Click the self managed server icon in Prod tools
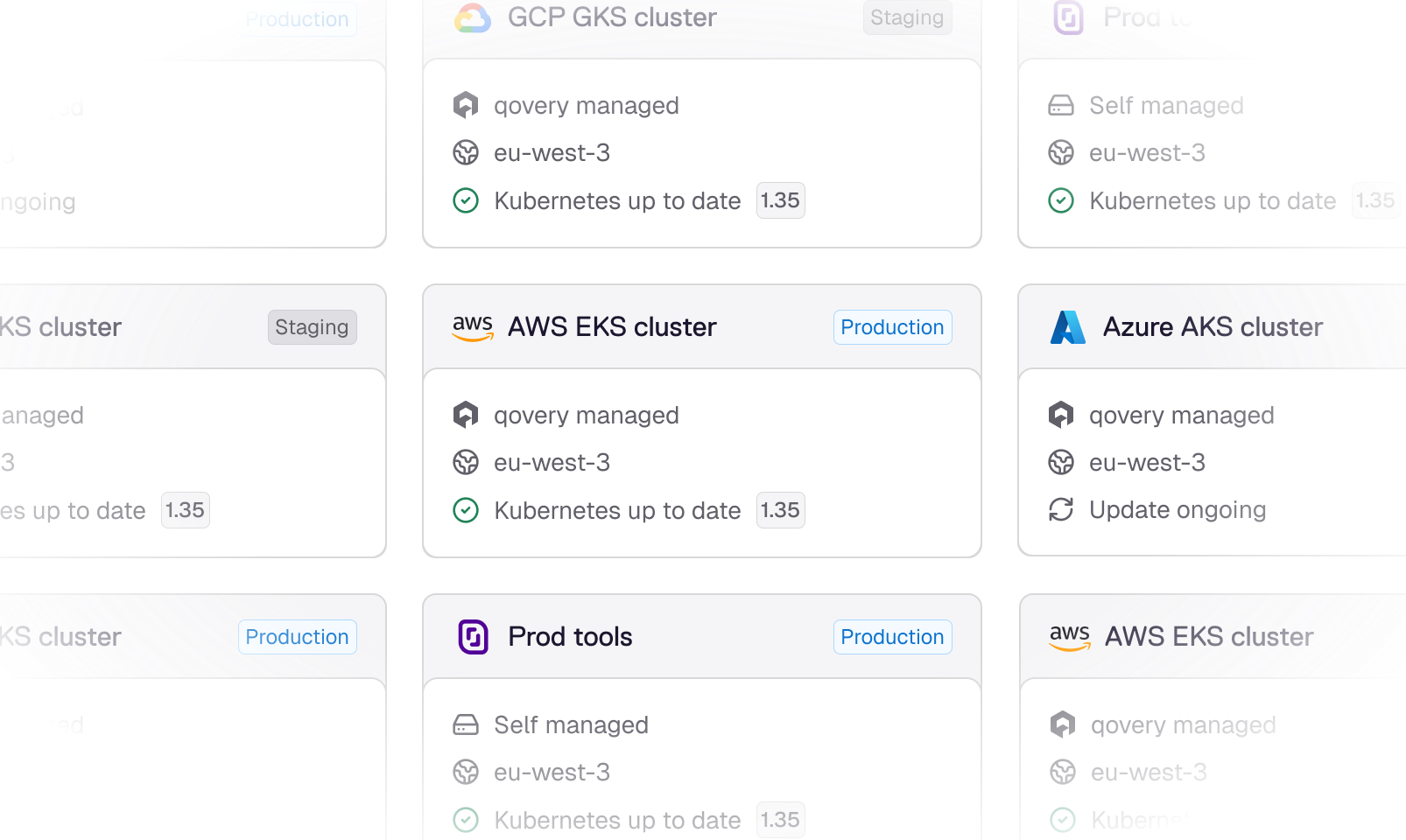The image size is (1406, 840). (x=466, y=724)
